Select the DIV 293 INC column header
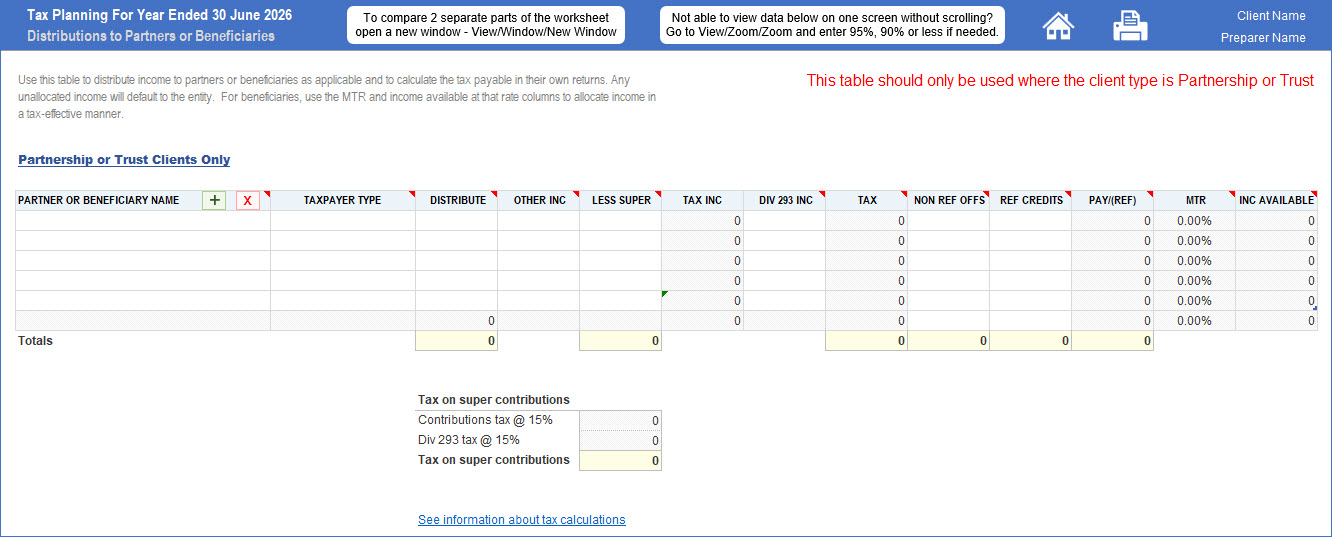This screenshot has height=537, width=1332. click(785, 200)
